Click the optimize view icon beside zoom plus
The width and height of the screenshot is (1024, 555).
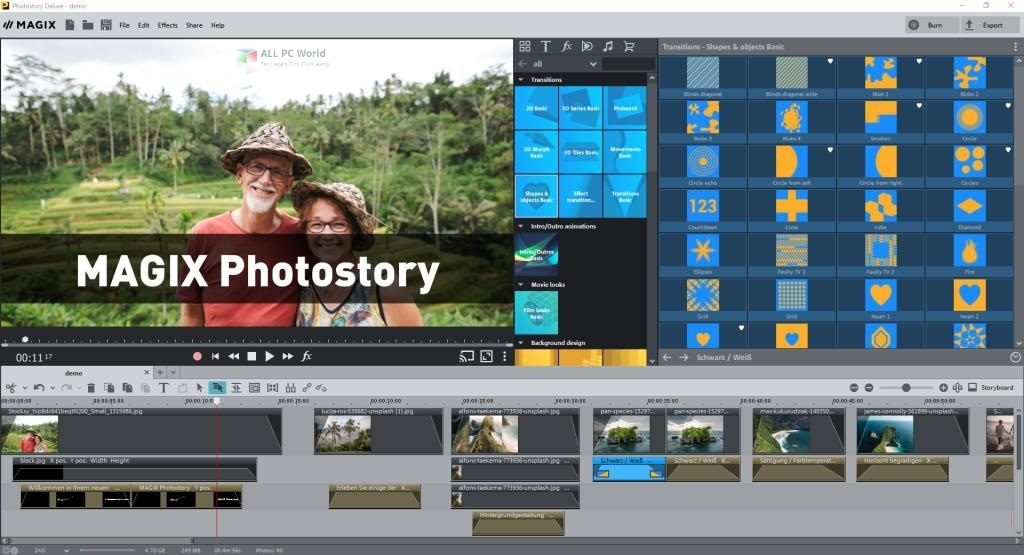click(957, 388)
